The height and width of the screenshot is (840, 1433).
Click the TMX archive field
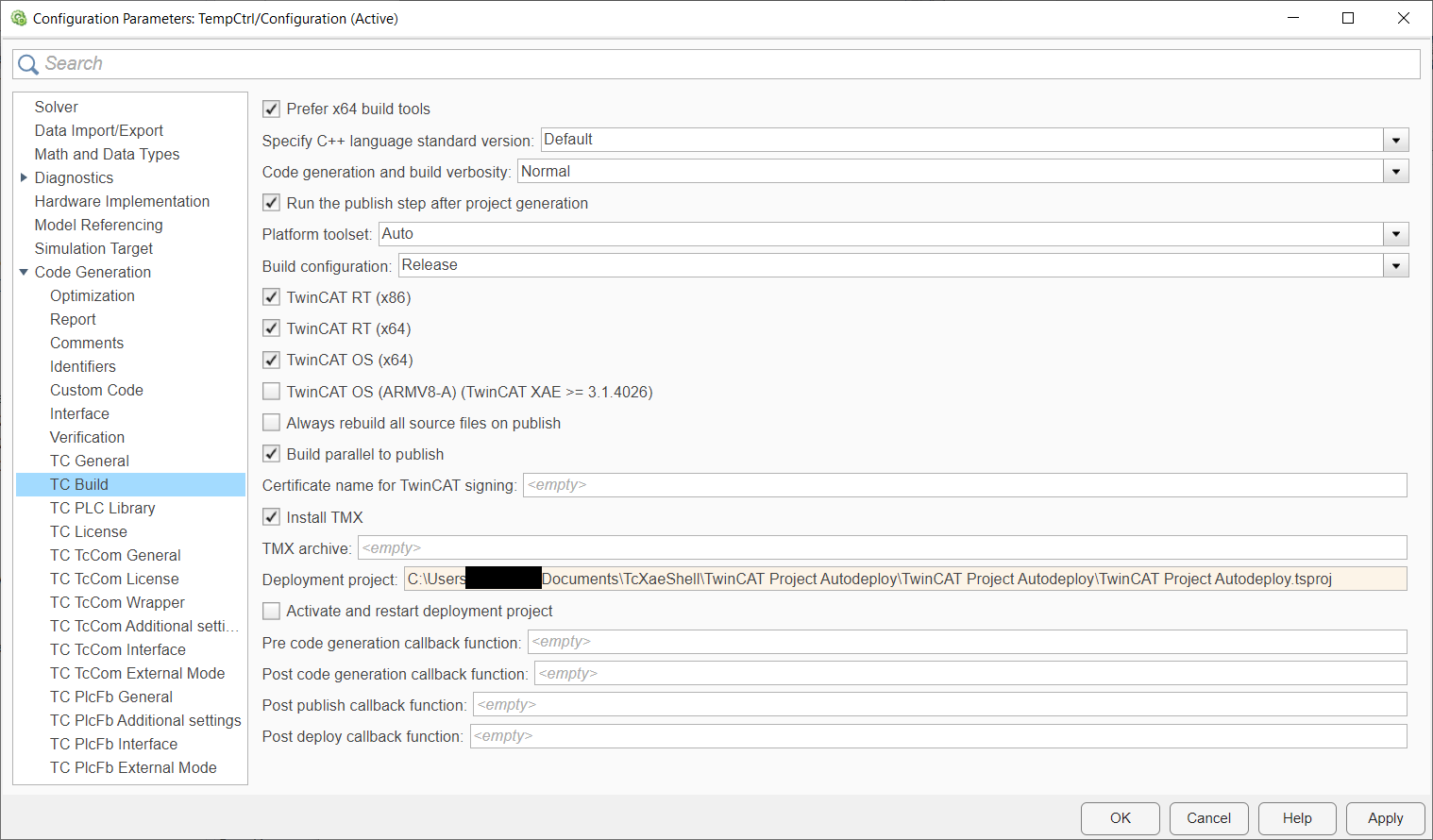coord(883,548)
